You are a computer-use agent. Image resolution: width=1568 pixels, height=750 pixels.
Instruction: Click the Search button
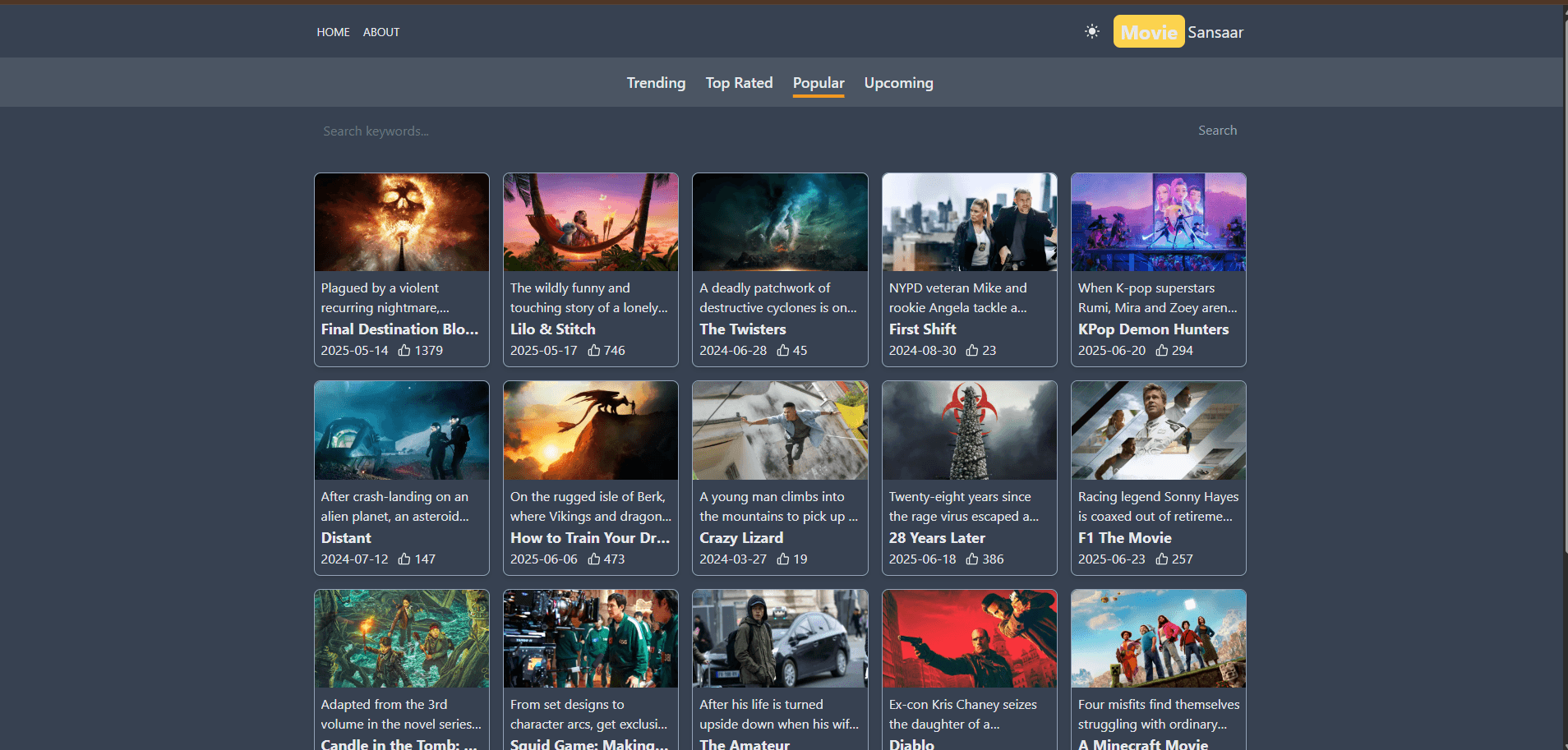click(x=1217, y=131)
